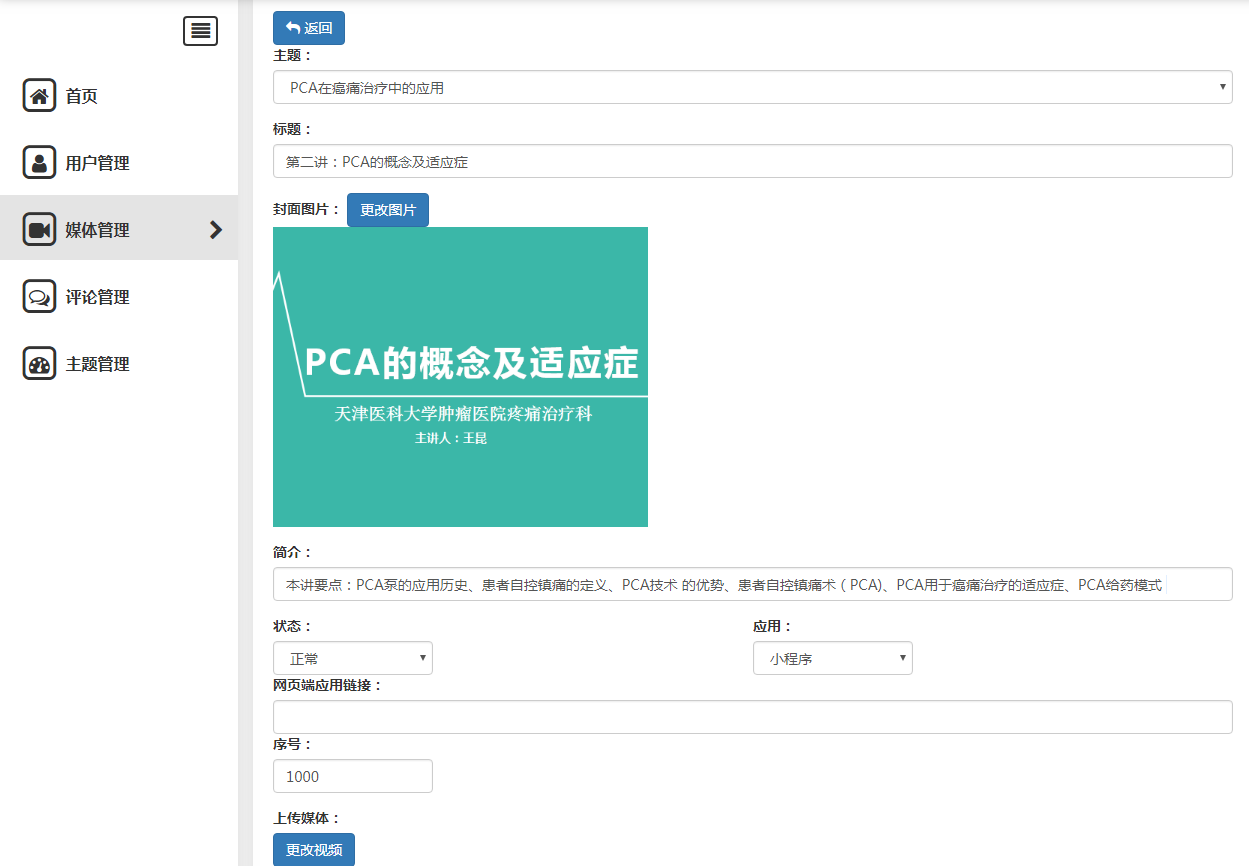Click the empty 网页端应用链接 field
Viewport: 1249px width, 866px height.
[752, 717]
